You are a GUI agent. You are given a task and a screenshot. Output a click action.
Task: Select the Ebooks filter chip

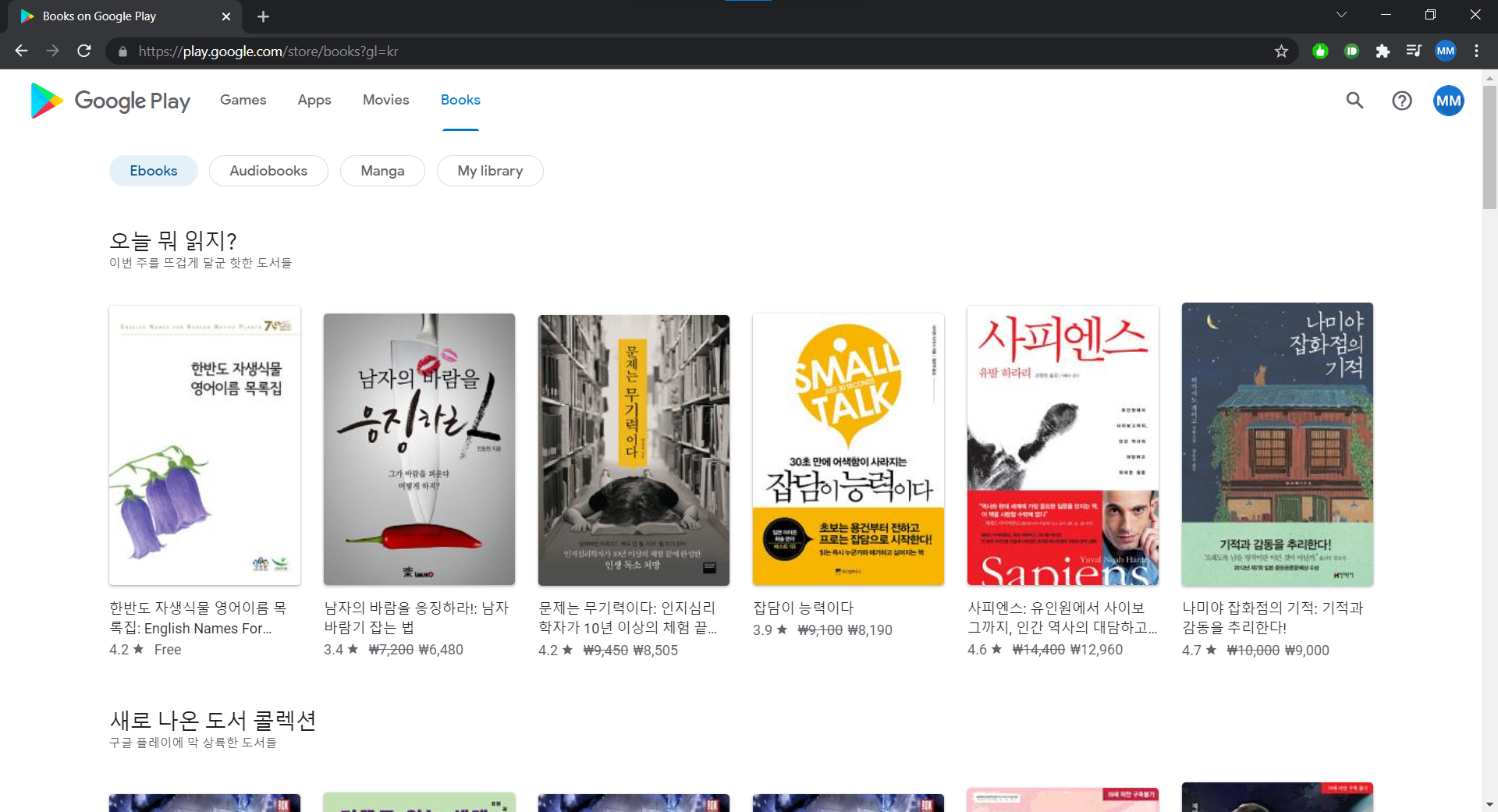point(153,171)
